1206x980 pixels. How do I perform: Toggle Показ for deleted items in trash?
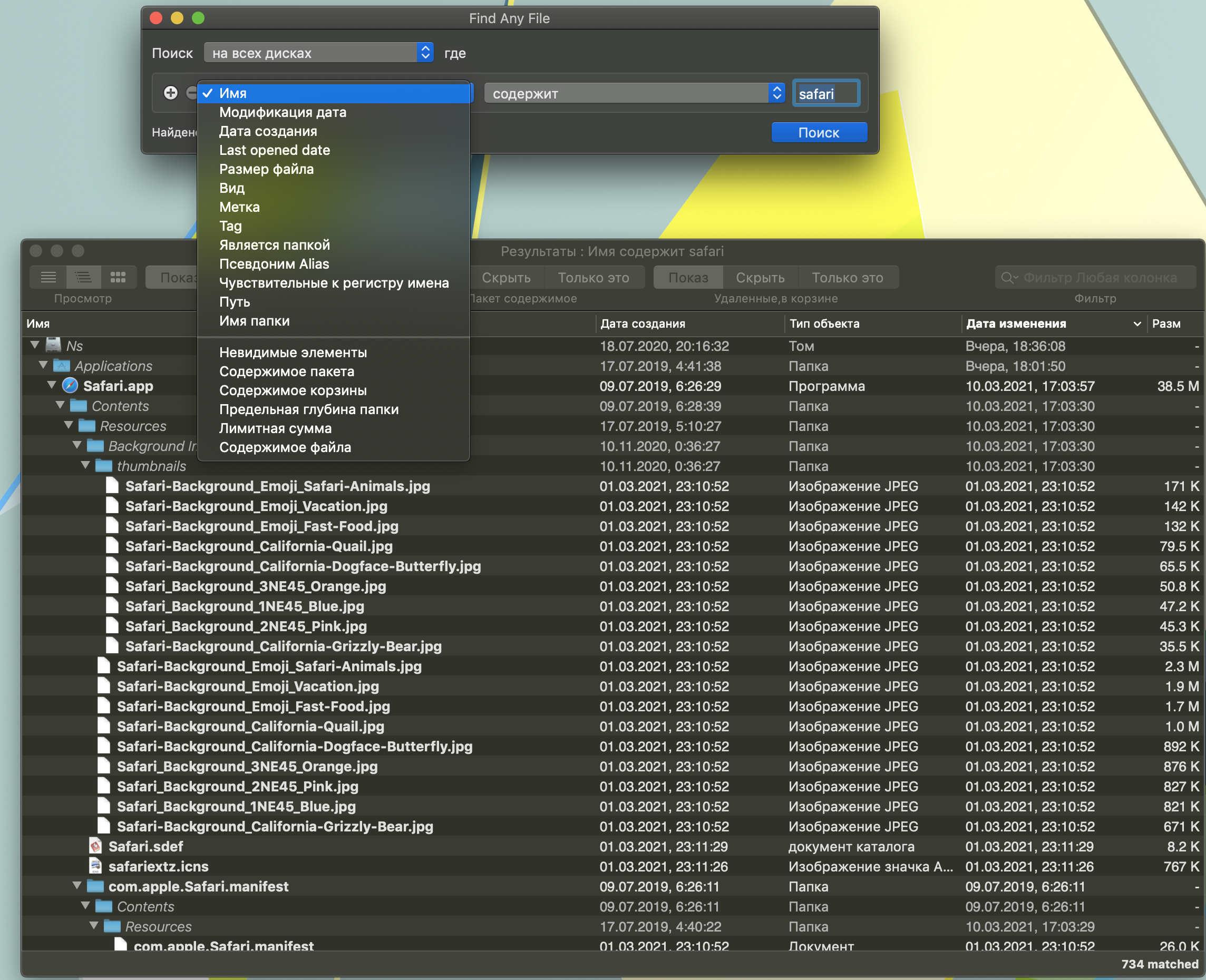coord(688,278)
